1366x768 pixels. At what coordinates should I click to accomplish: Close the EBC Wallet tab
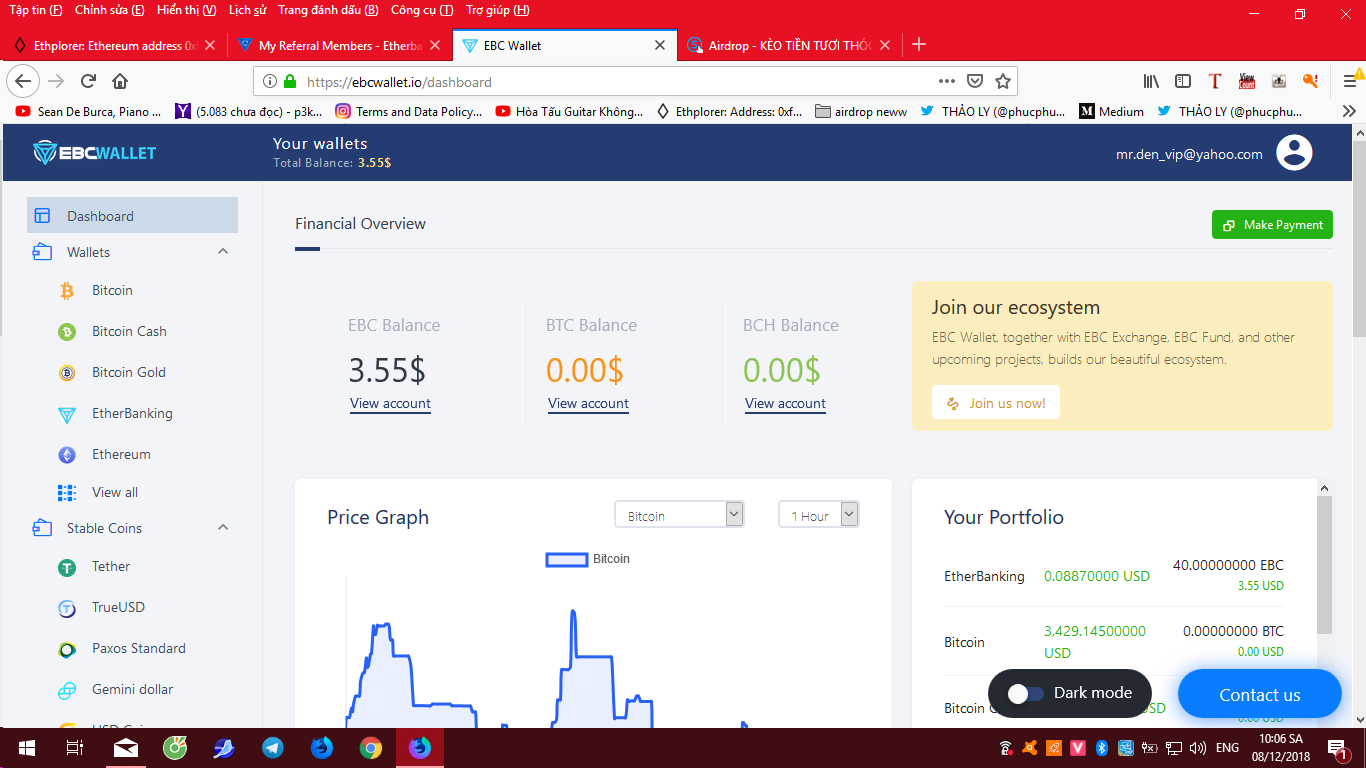point(660,45)
